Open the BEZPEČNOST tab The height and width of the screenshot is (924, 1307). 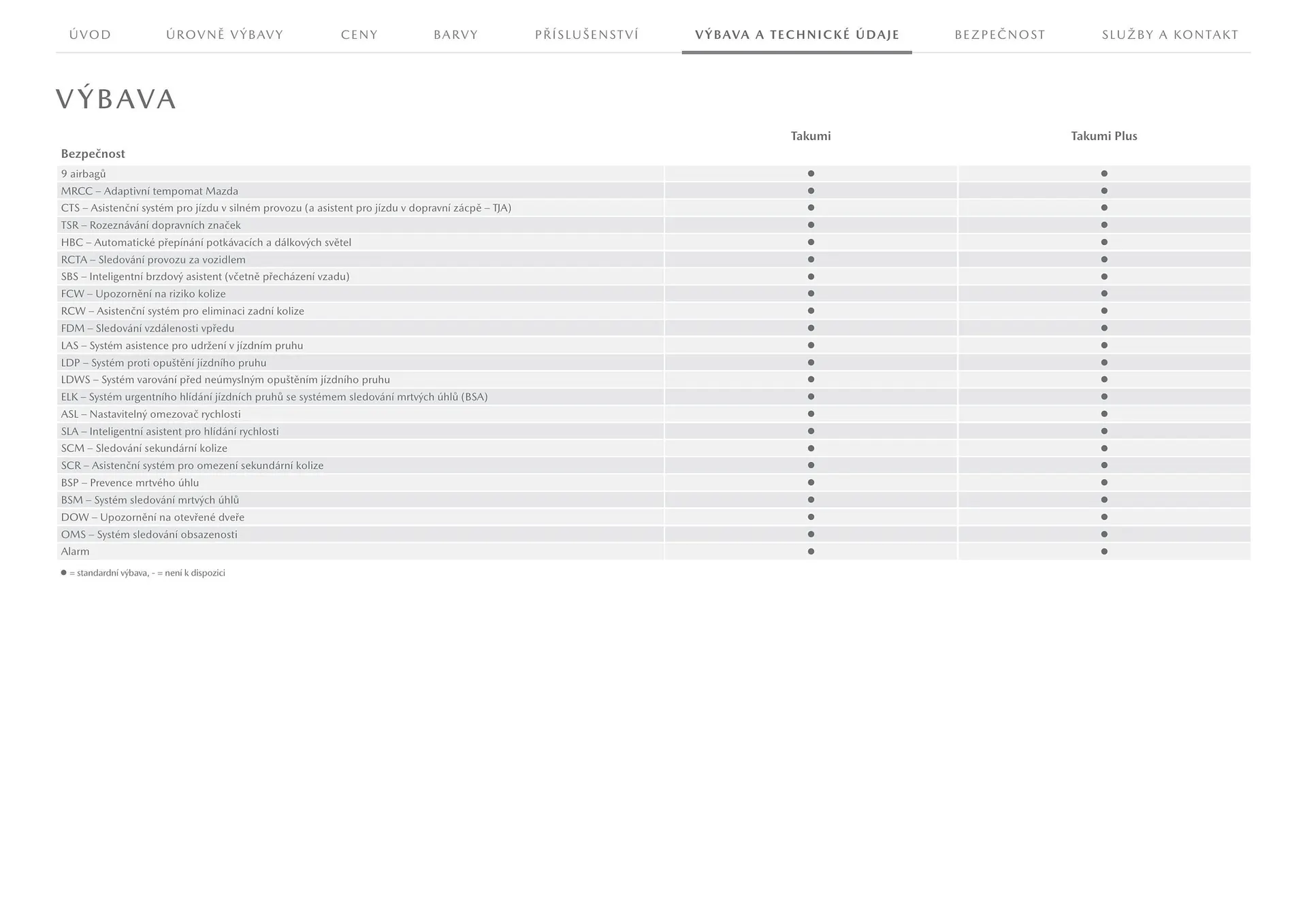pos(999,35)
